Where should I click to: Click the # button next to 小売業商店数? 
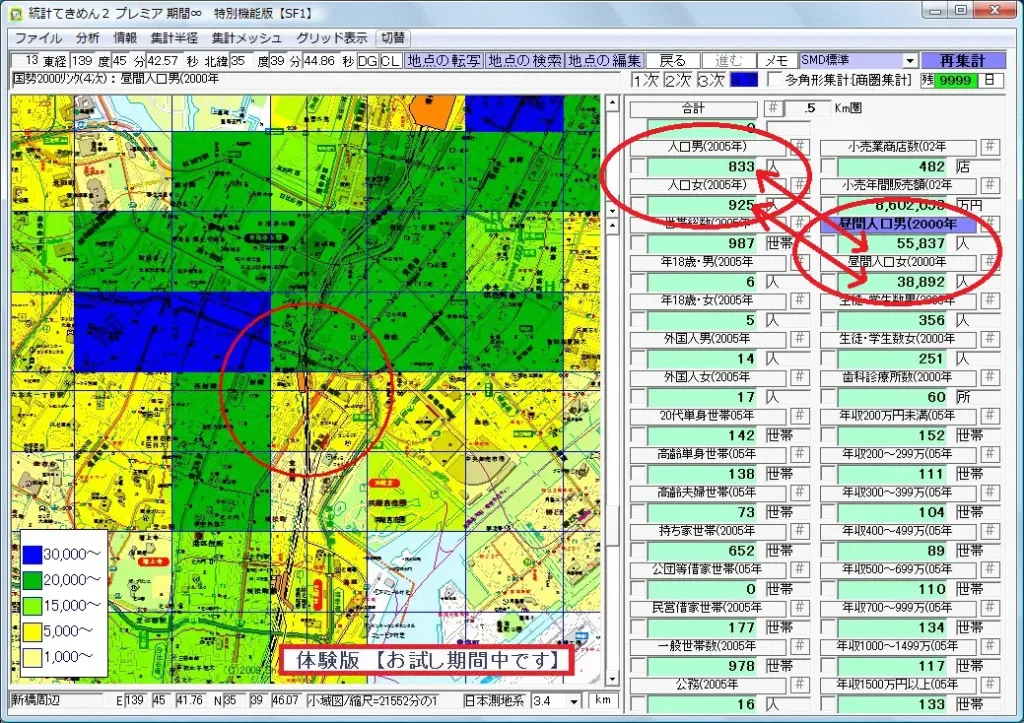pyautogui.click(x=989, y=147)
